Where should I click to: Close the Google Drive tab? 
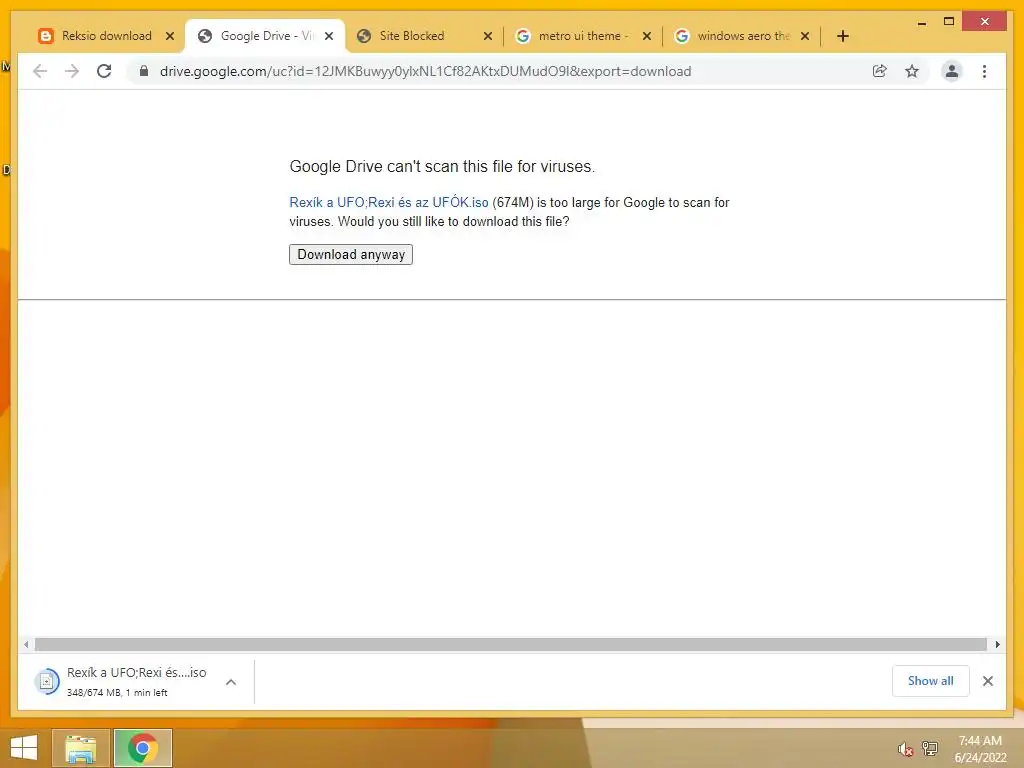click(329, 36)
